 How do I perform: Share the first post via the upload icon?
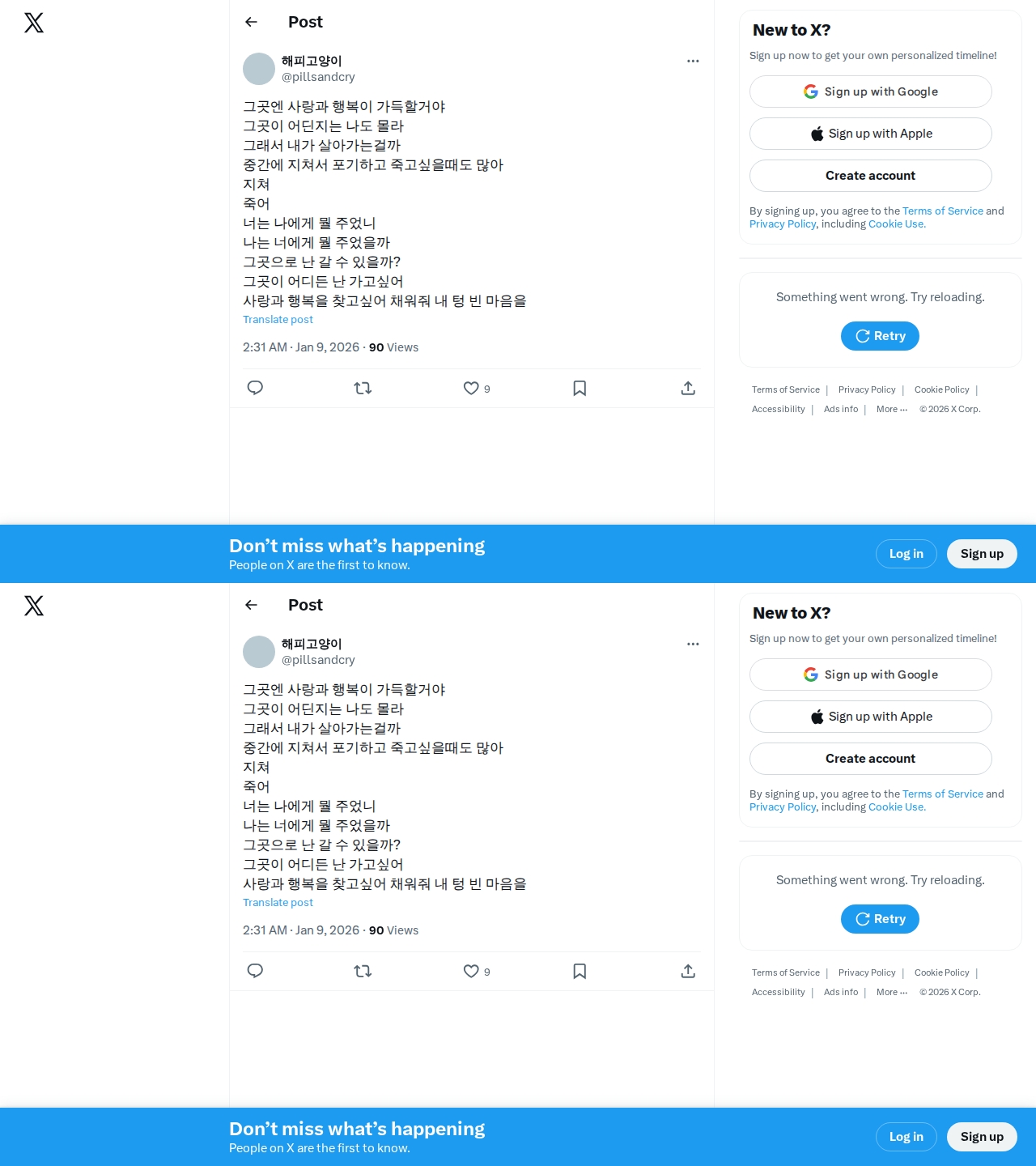pyautogui.click(x=688, y=388)
